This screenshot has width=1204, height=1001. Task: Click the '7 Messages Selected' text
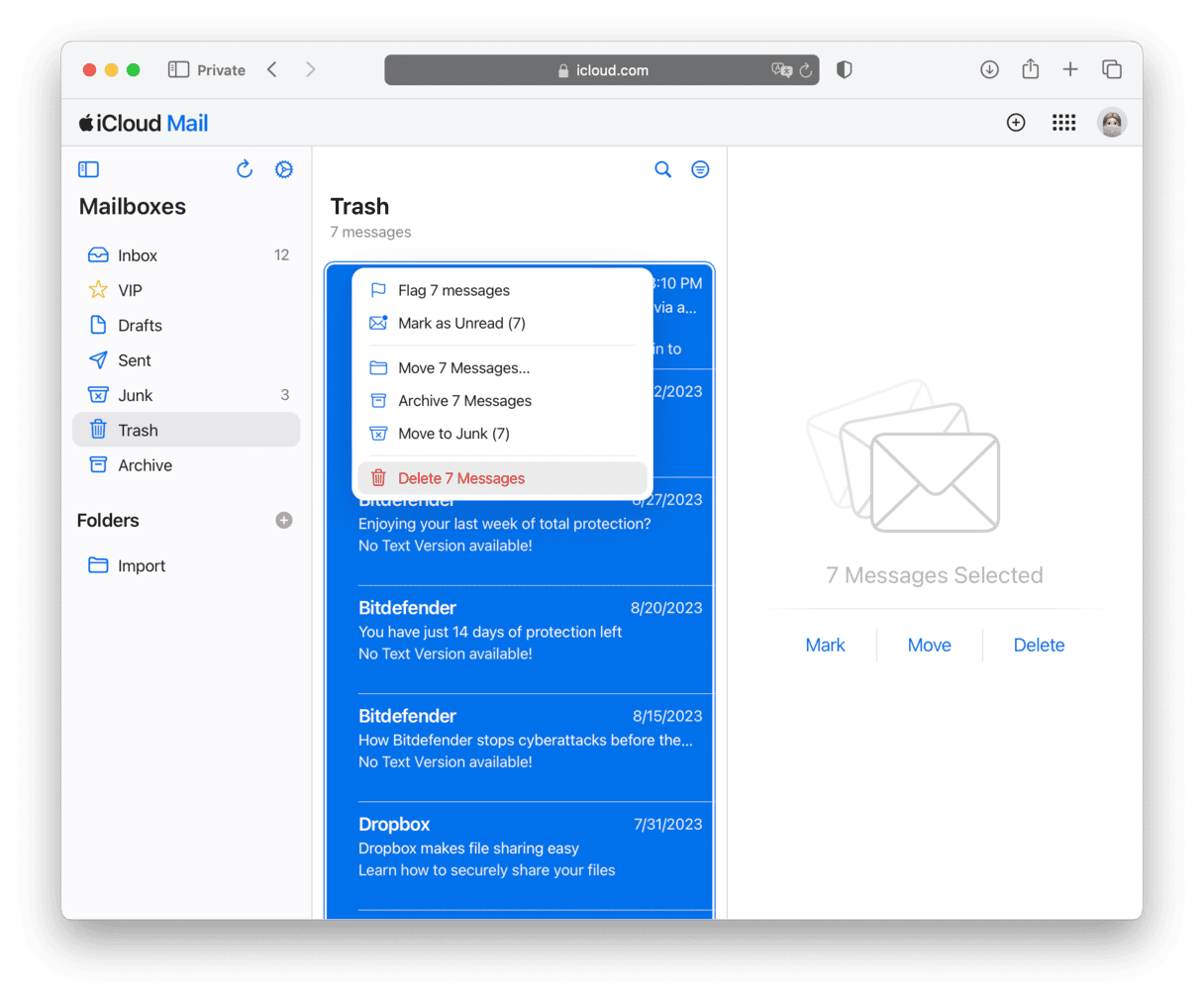935,575
